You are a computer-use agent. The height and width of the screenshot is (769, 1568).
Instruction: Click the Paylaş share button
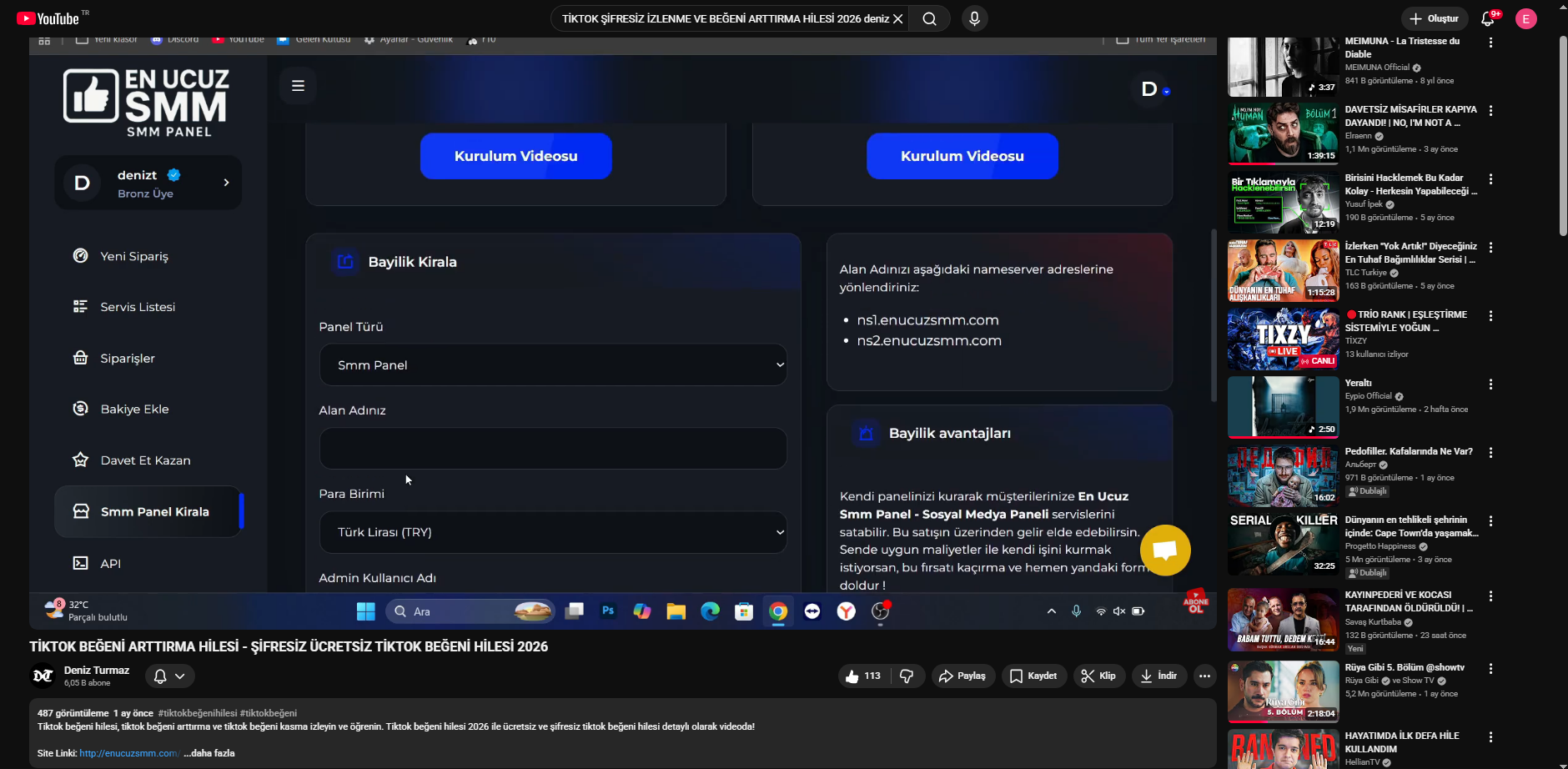pyautogui.click(x=962, y=676)
